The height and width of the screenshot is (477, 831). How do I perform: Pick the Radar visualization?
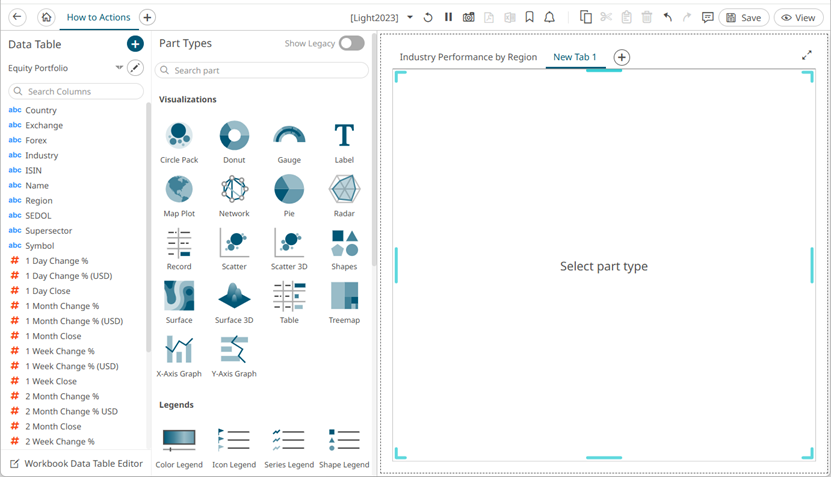(344, 196)
